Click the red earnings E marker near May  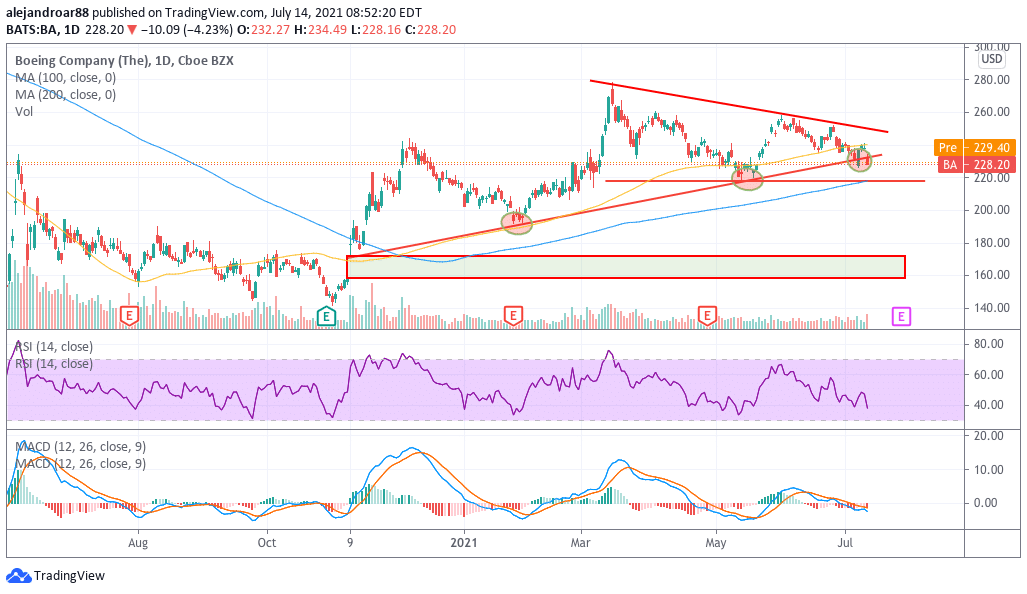tap(707, 316)
